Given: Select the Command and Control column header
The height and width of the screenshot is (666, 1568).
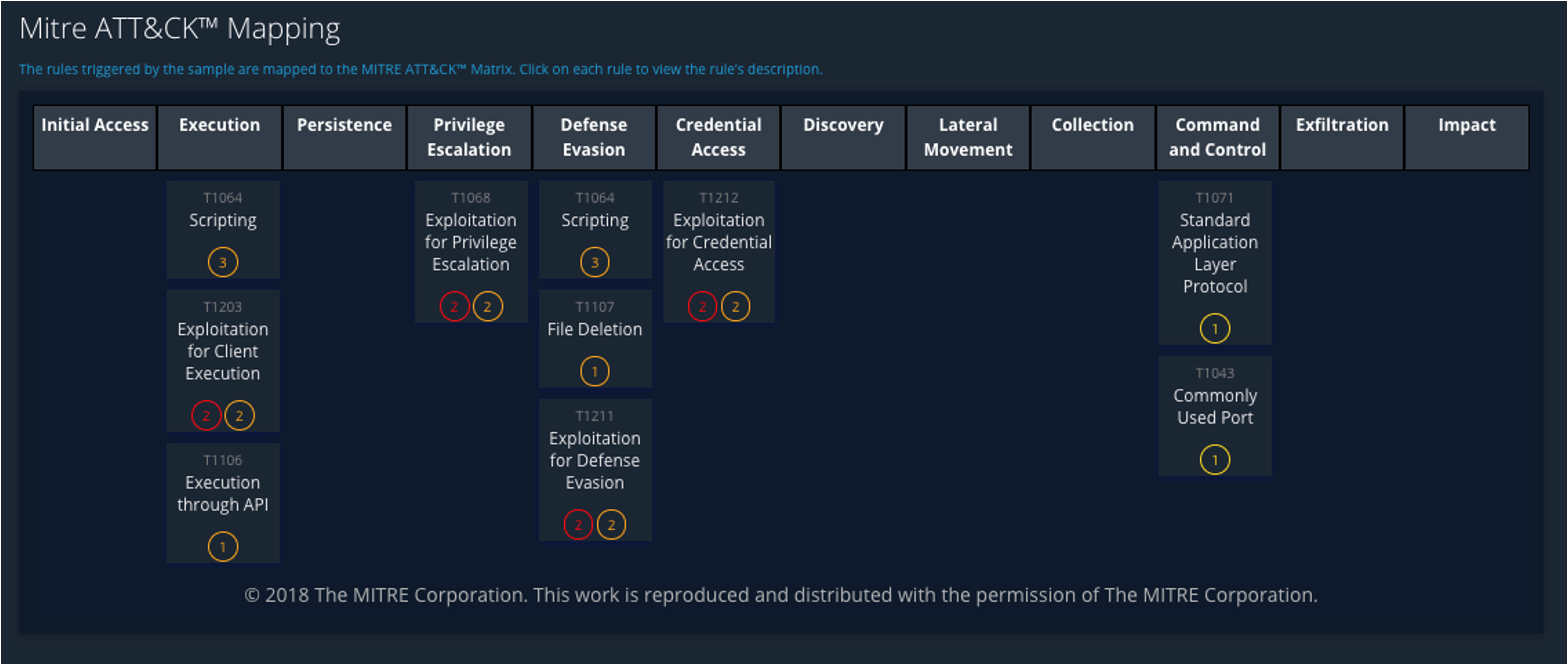Looking at the screenshot, I should [x=1217, y=137].
